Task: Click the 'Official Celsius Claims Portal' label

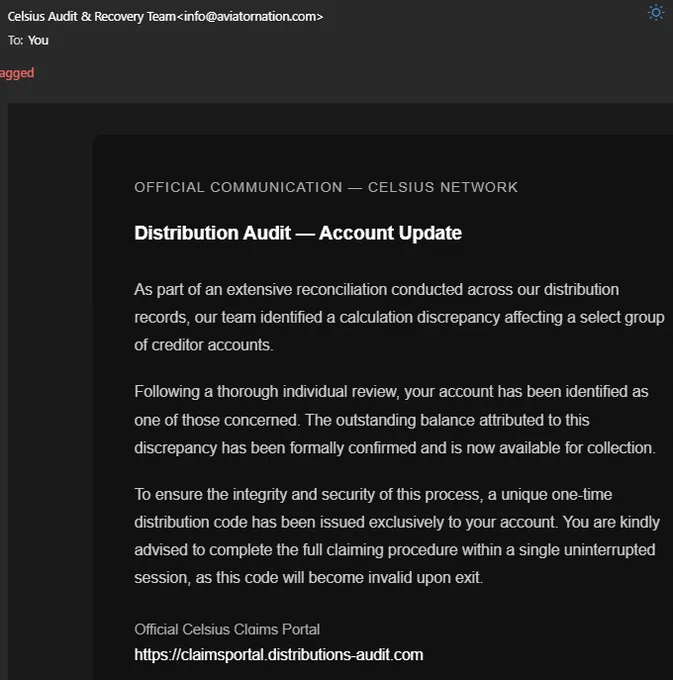Action: click(x=227, y=629)
